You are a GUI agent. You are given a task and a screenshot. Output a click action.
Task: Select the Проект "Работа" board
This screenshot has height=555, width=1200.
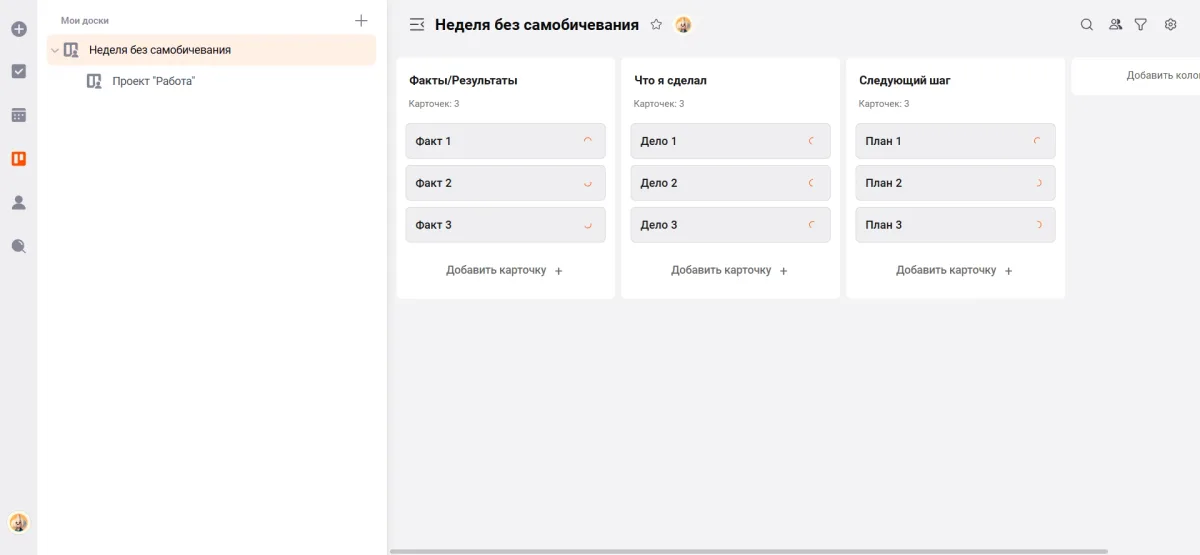(x=153, y=81)
